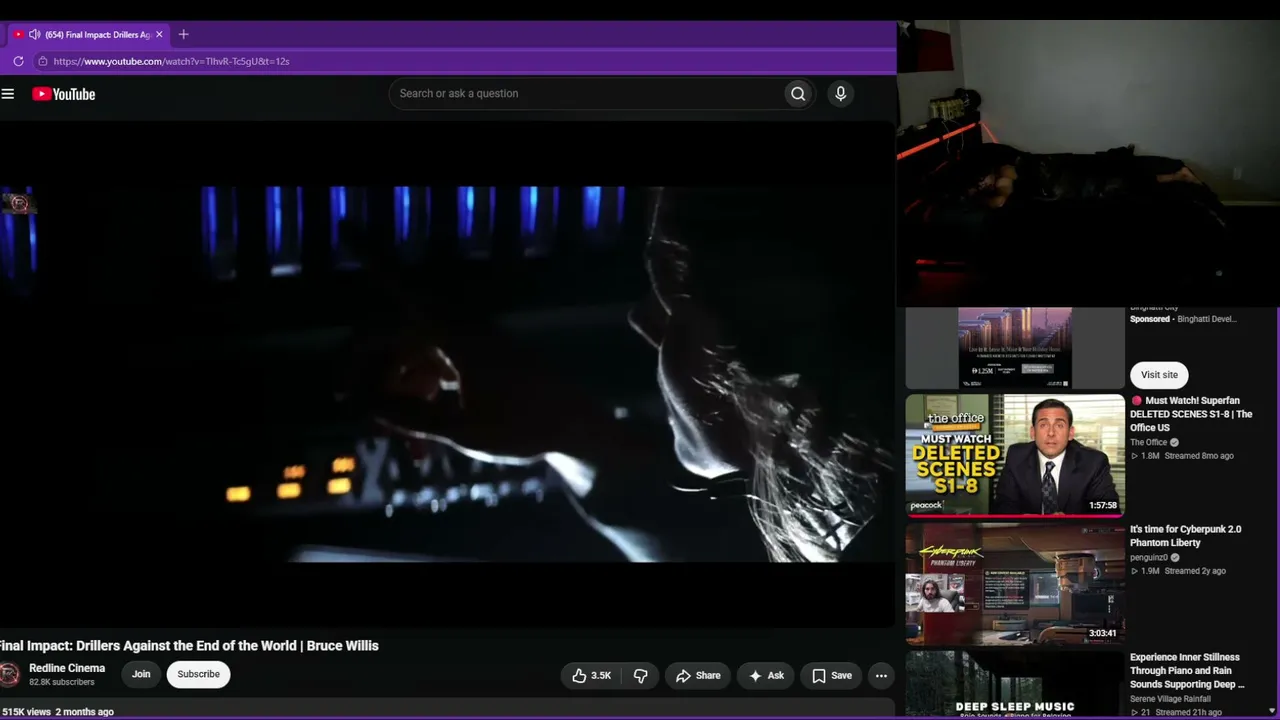Open the YouTube guide hamburger menu

click(x=8, y=94)
